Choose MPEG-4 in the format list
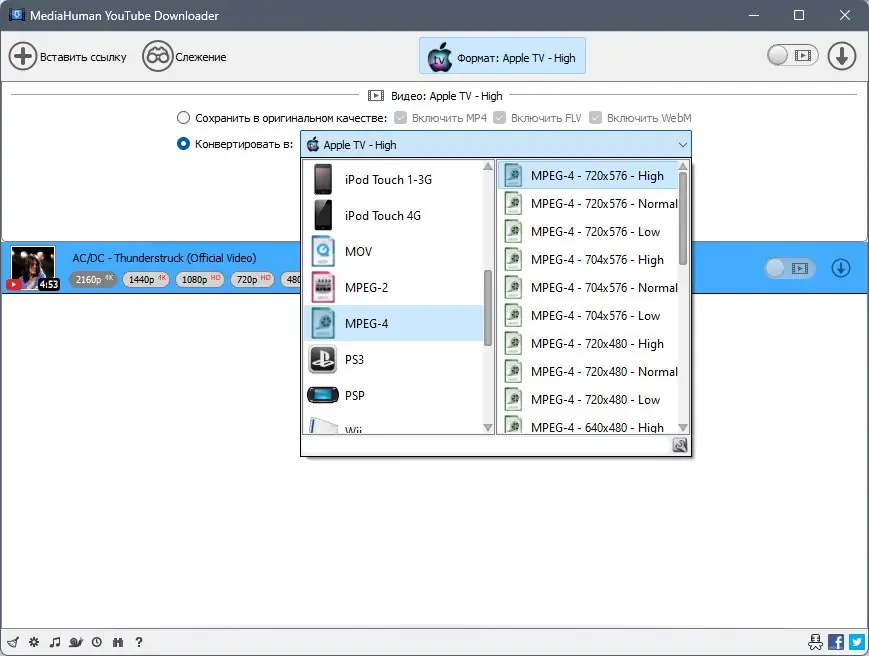Screen dimensions: 869x656 393,323
